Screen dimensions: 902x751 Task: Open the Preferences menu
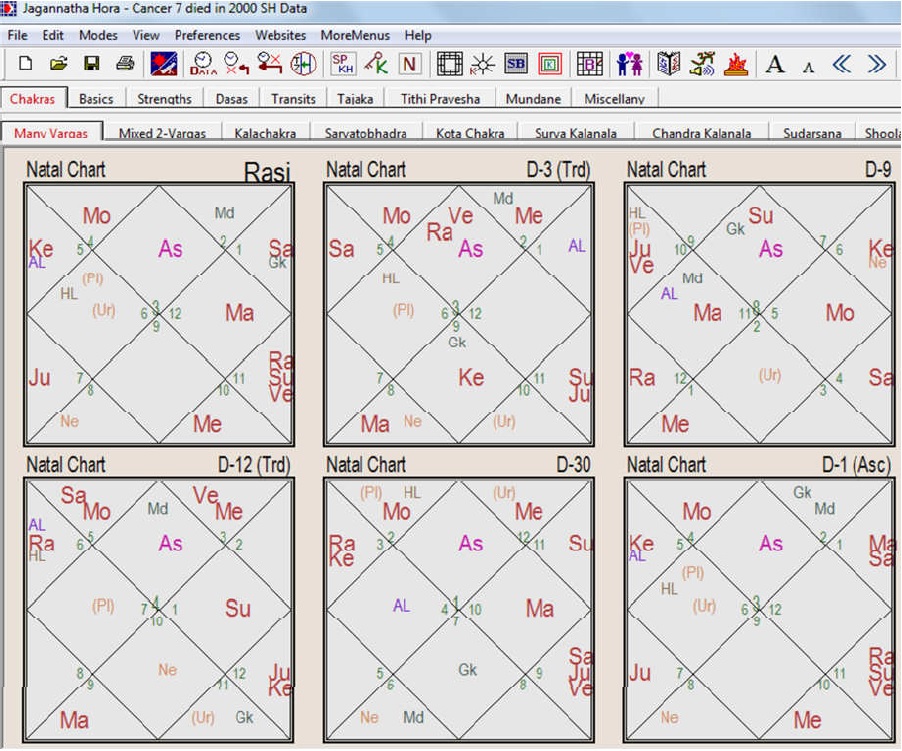pyautogui.click(x=207, y=35)
